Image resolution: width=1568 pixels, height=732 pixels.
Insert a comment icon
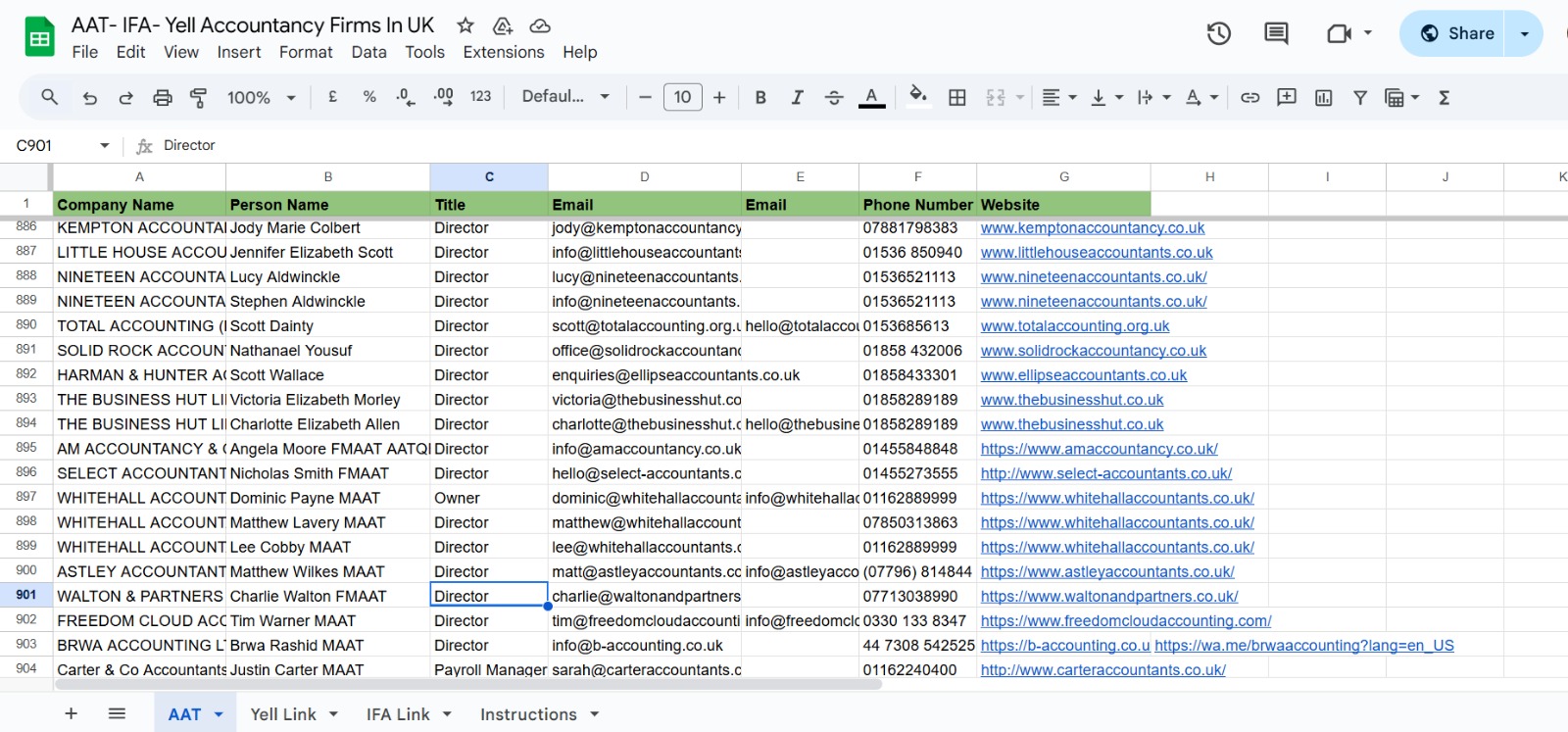pyautogui.click(x=1287, y=97)
